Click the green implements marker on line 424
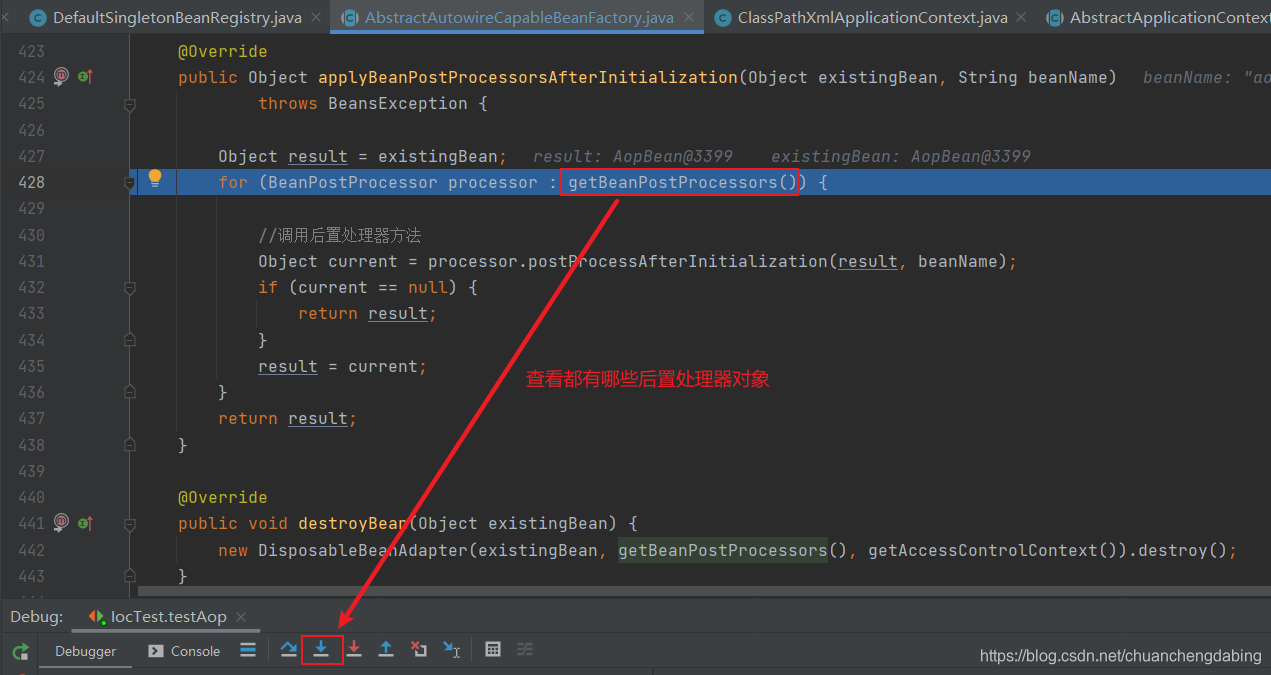This screenshot has width=1271, height=675. (85, 76)
